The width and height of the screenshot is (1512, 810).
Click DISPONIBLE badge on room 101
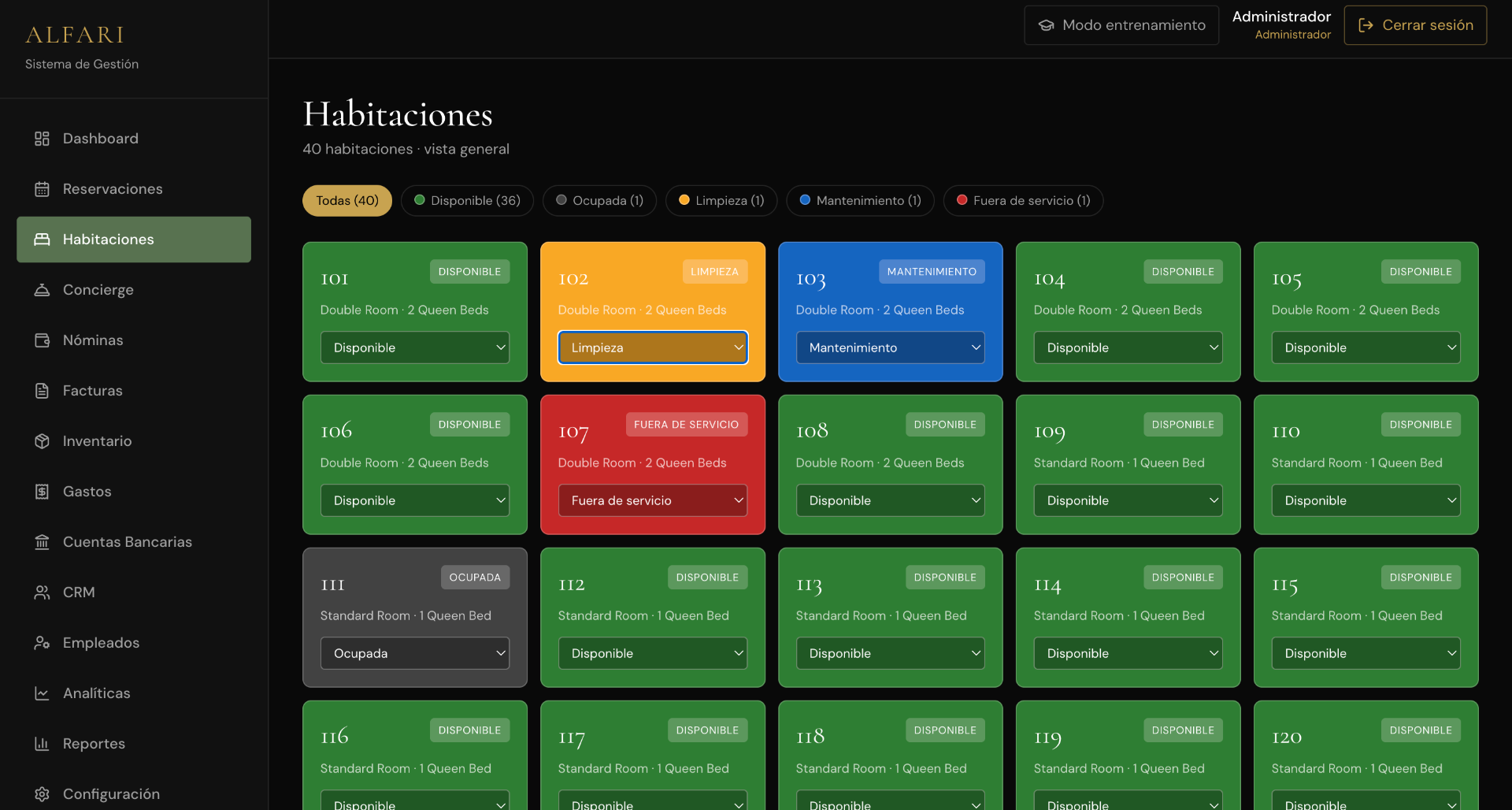point(469,272)
